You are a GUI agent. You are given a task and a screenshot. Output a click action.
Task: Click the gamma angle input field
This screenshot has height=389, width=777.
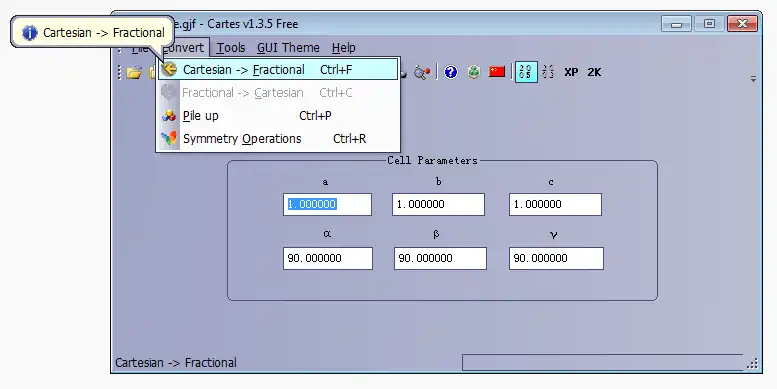pyautogui.click(x=556, y=258)
